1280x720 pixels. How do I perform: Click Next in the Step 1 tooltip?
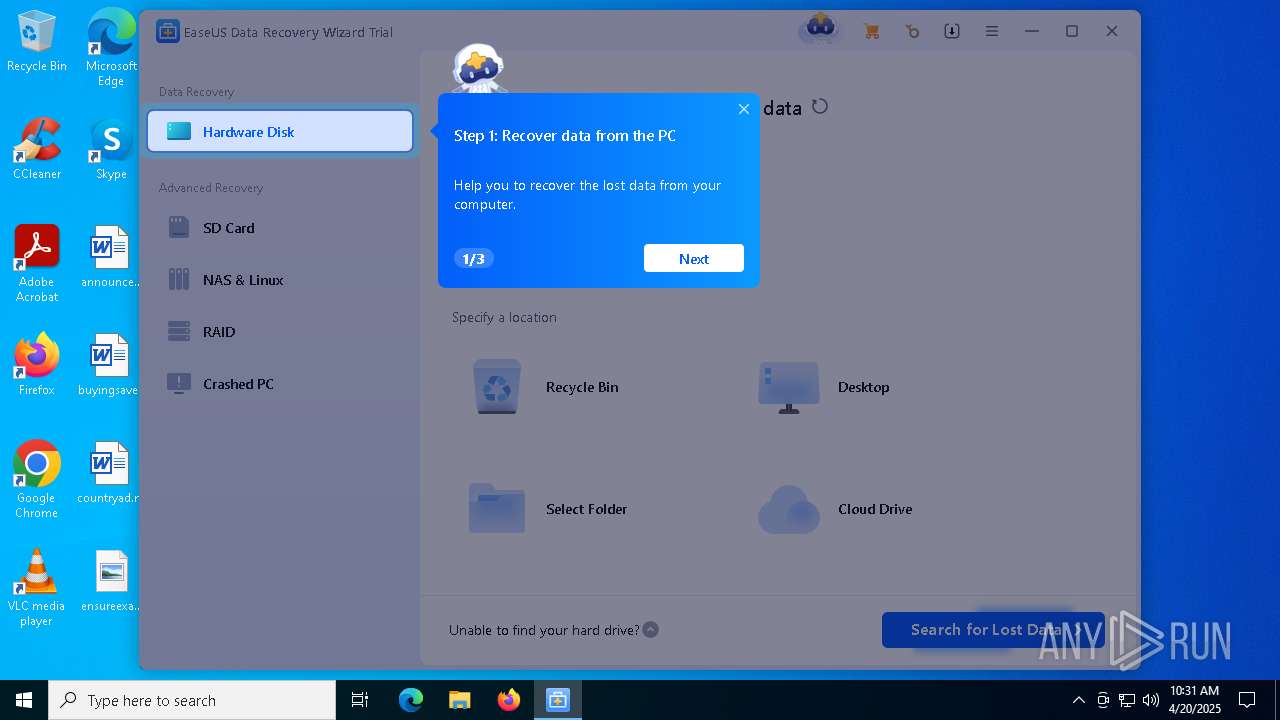pos(694,258)
